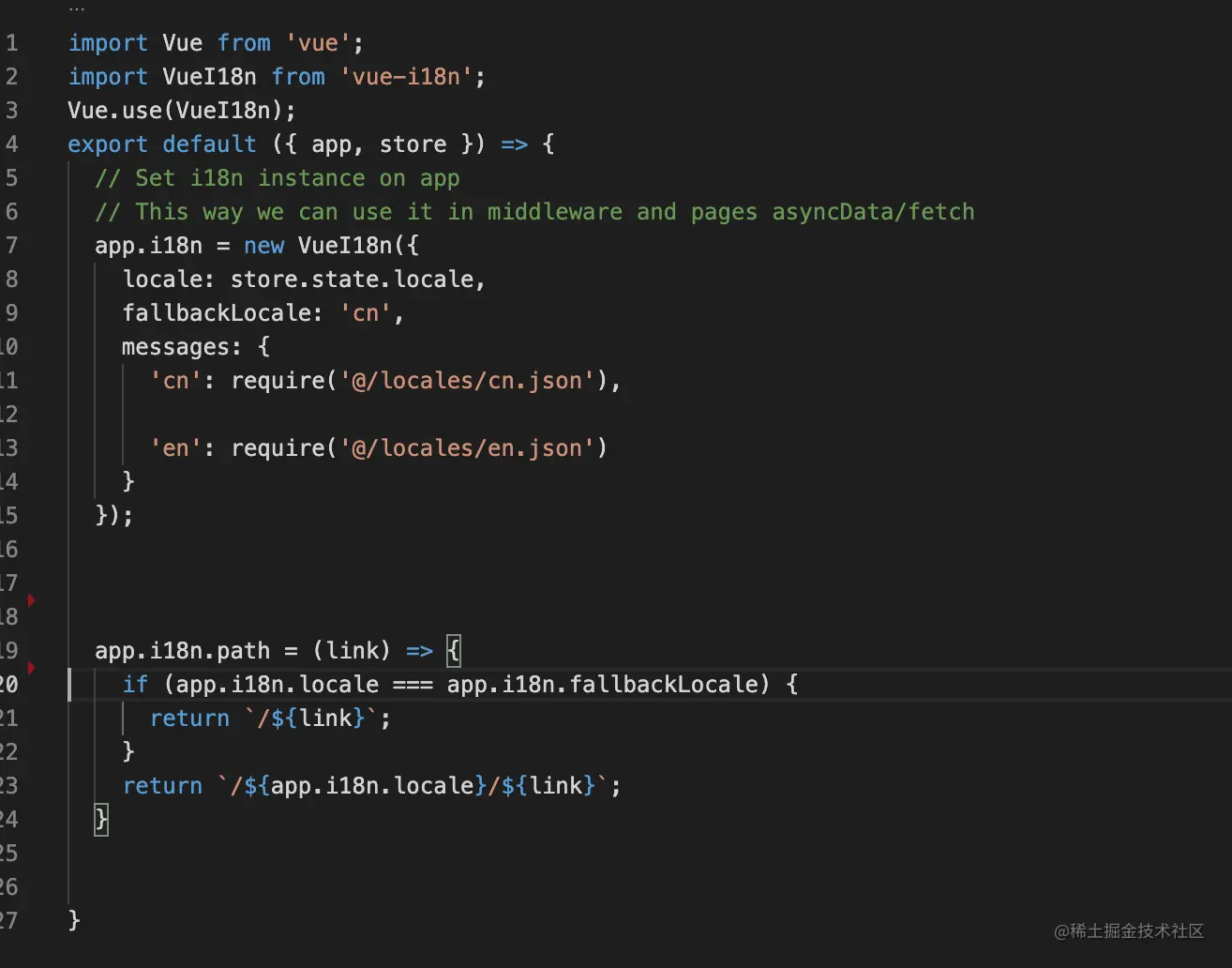This screenshot has height=968, width=1232.
Task: Click app.i18n.fallbackLocale in the if condition
Action: 601,685
